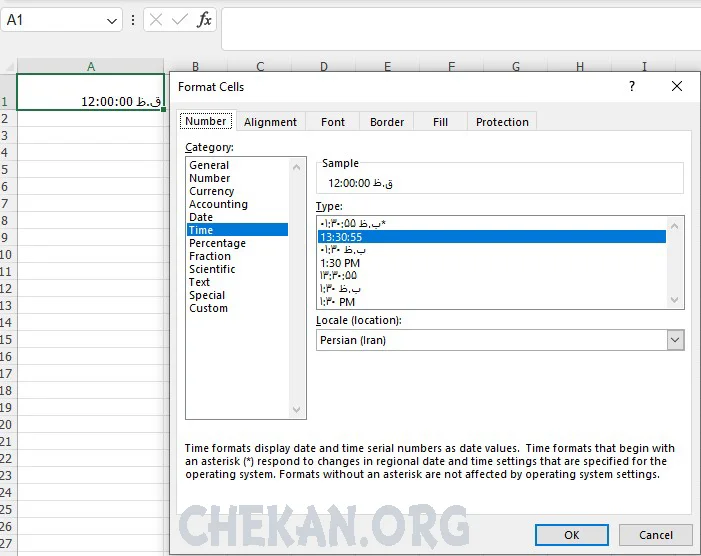Click the Format Cells help question mark
The height and width of the screenshot is (556, 701).
tap(632, 86)
